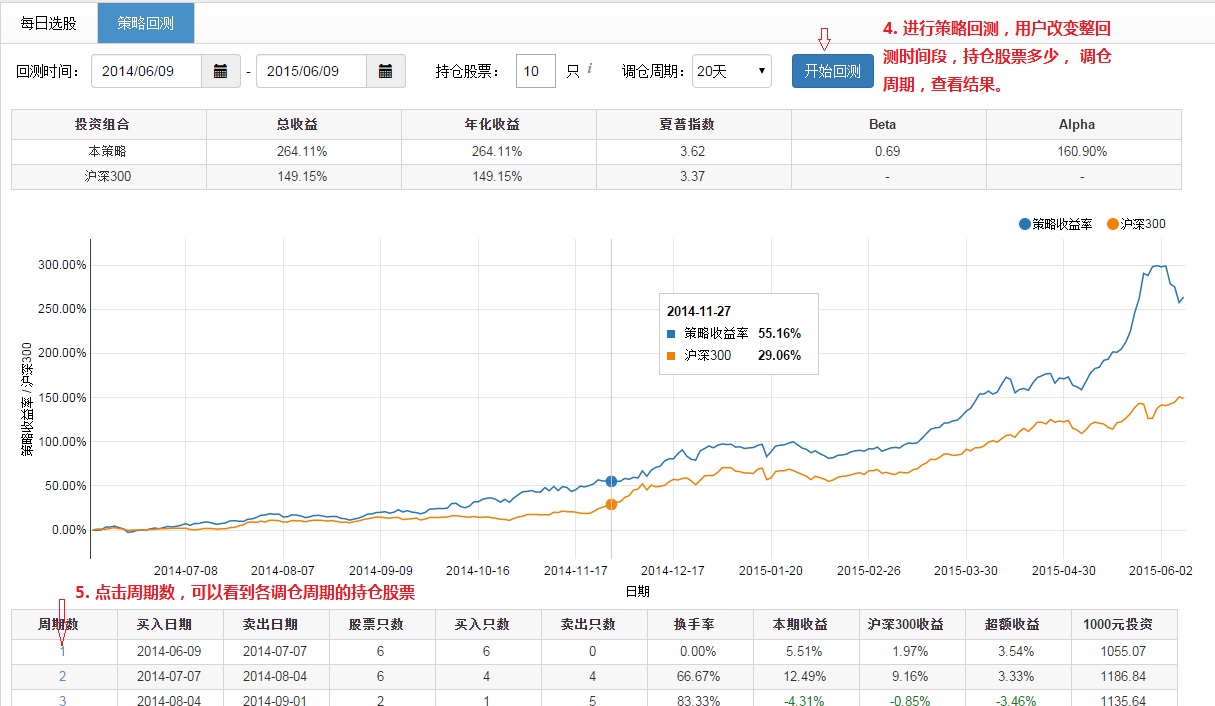Click the blue strategy marker on 2014-11-27

611,481
